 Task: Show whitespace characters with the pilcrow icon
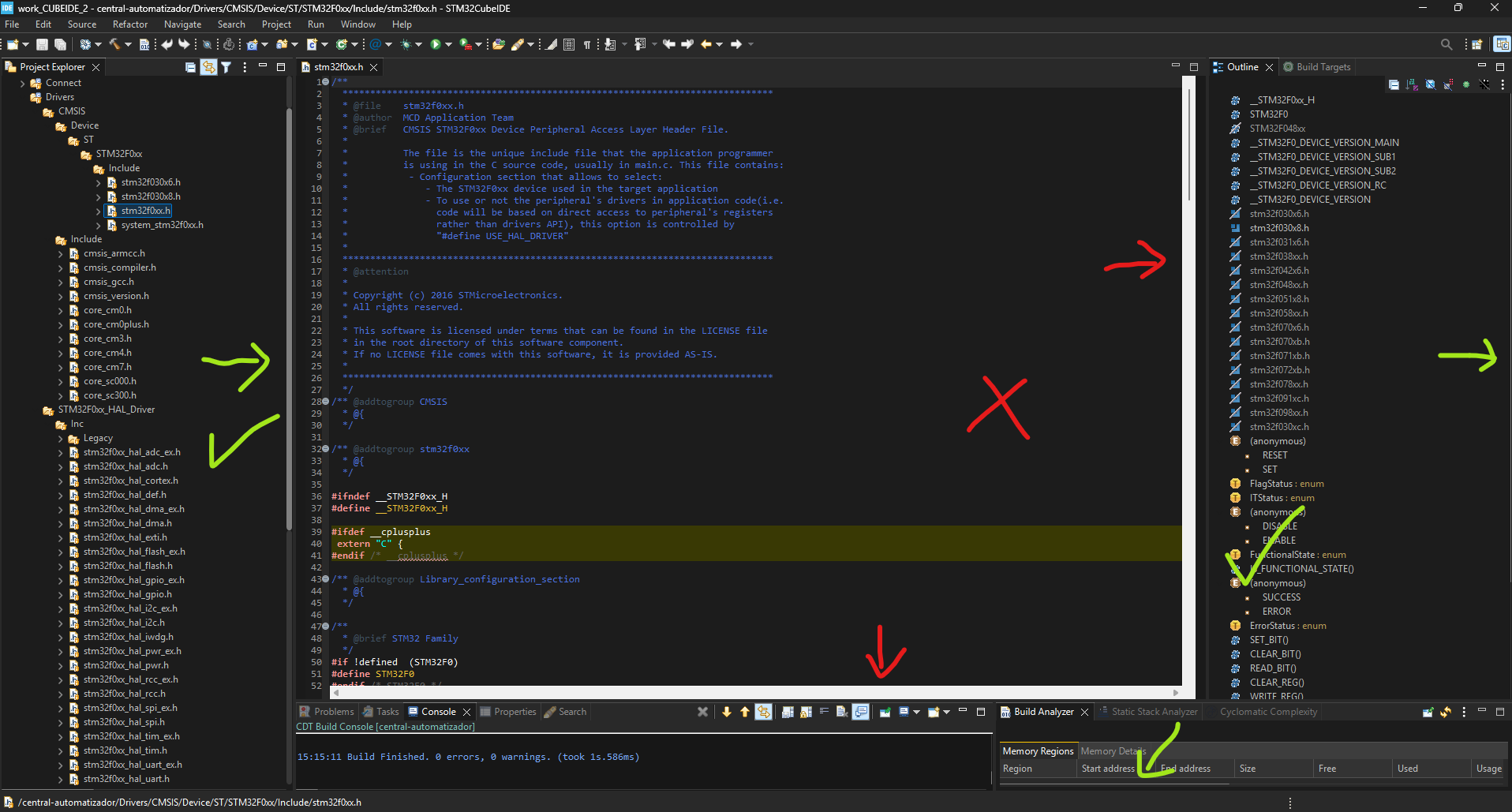pyautogui.click(x=587, y=45)
